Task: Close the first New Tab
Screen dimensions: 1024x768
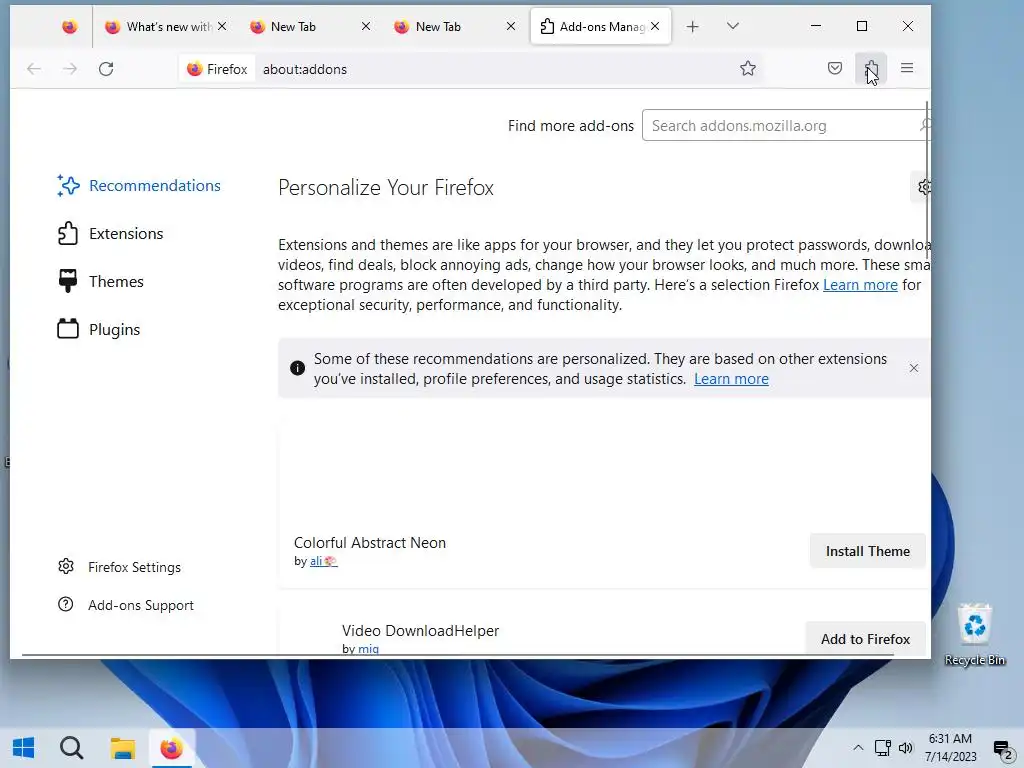Action: pos(366,26)
